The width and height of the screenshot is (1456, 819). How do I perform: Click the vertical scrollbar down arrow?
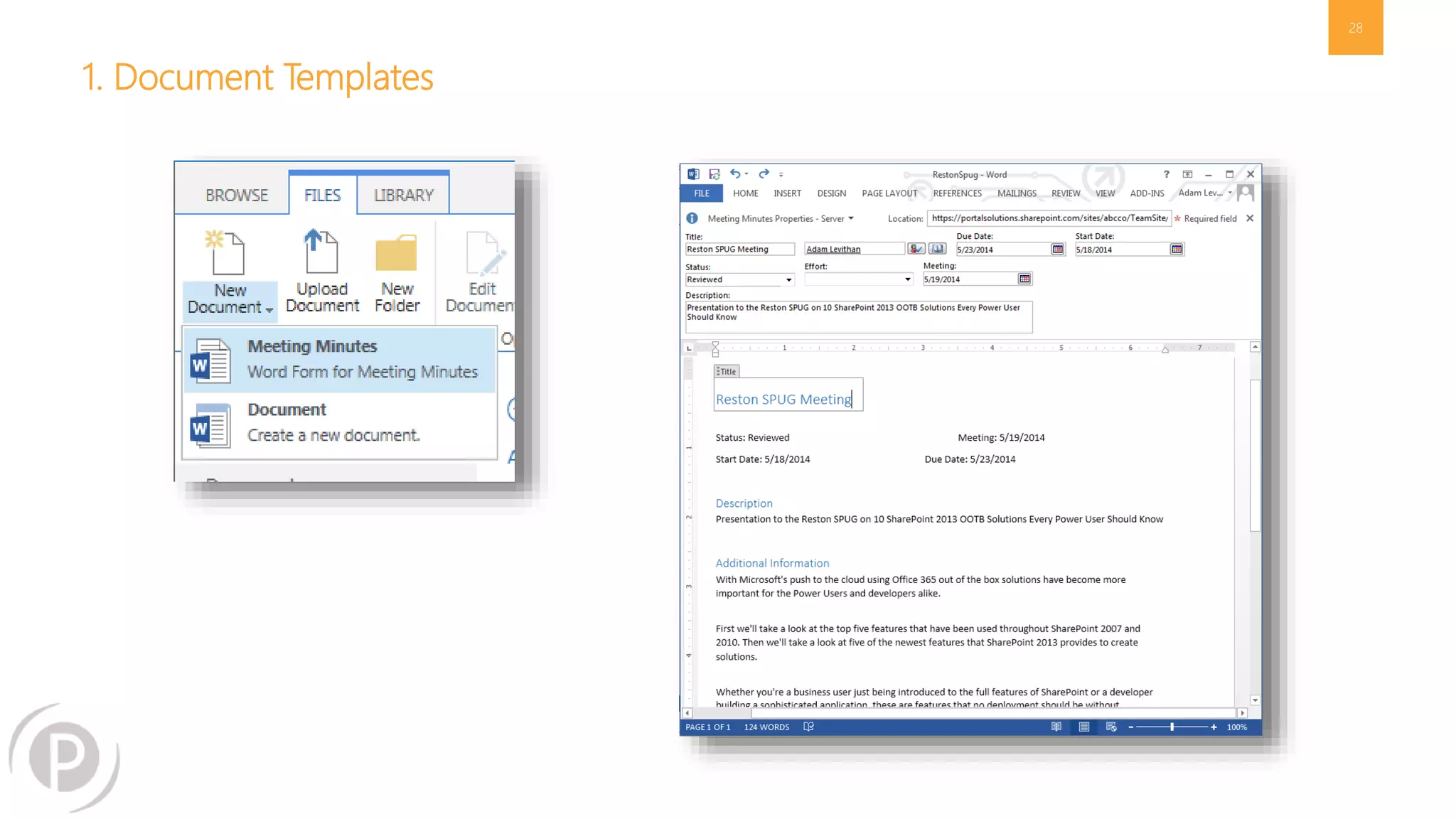pos(1255,700)
